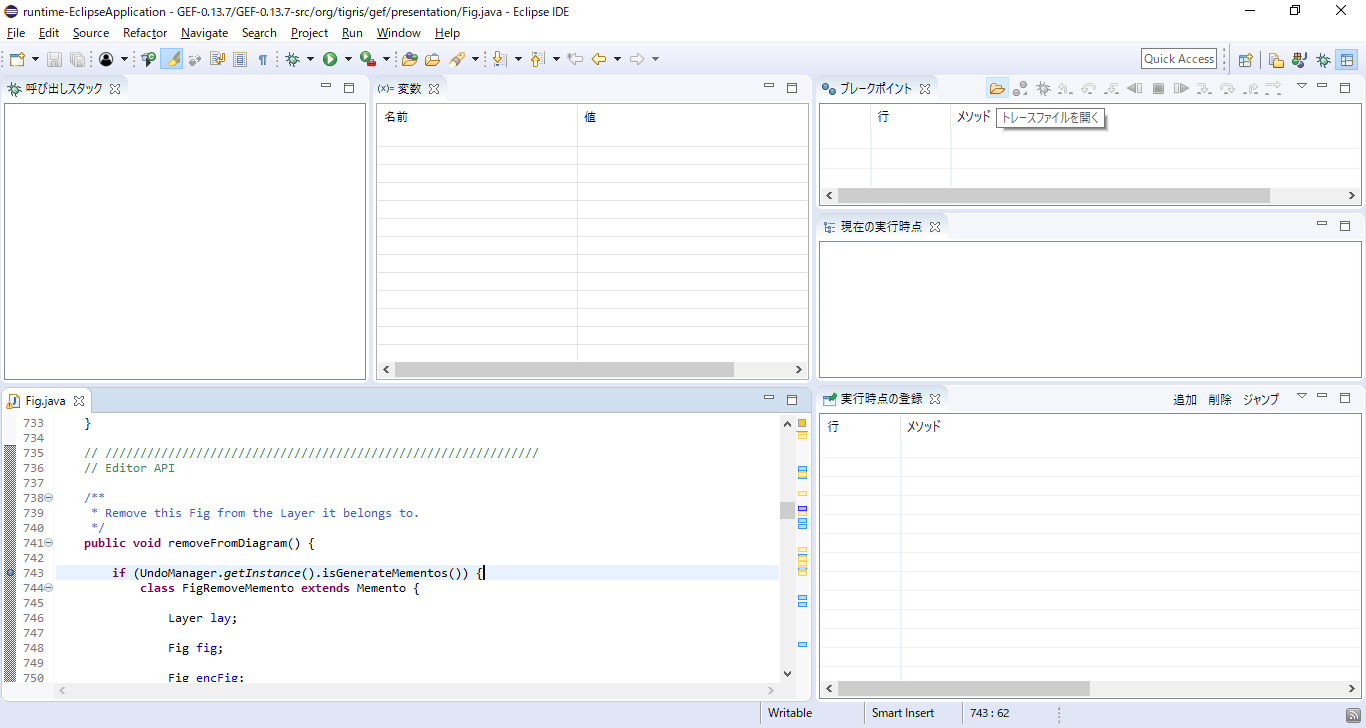Open the Run launch dropdown arrow
This screenshot has width=1366, height=728.
pyautogui.click(x=348, y=59)
